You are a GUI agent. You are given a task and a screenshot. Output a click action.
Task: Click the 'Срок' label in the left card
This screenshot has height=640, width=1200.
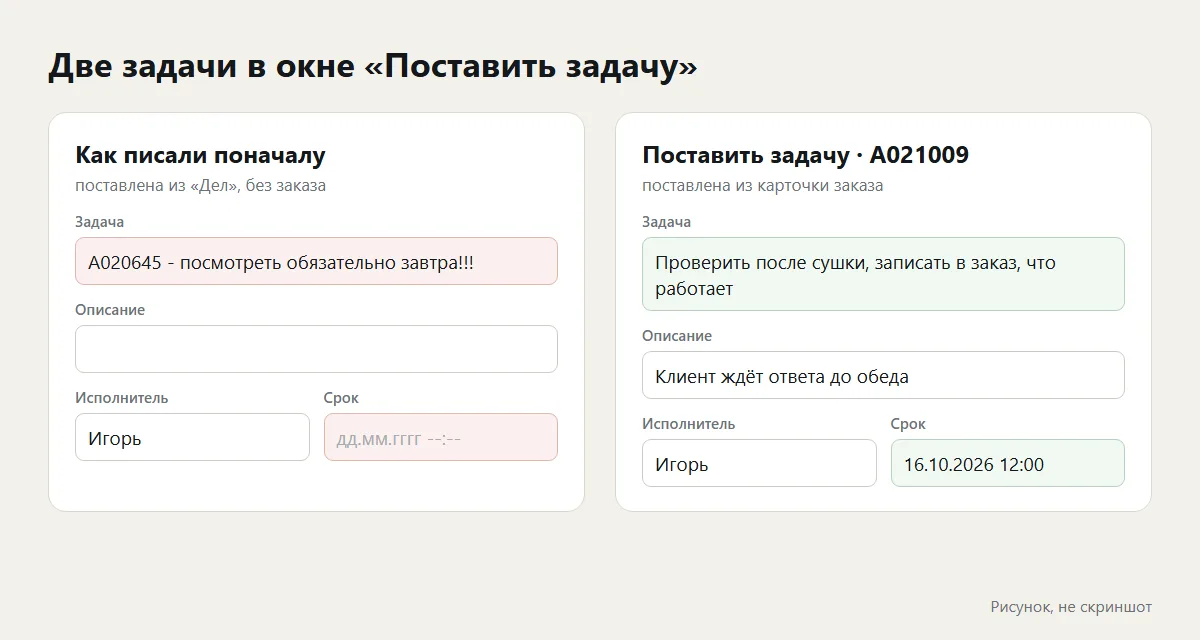(x=341, y=398)
